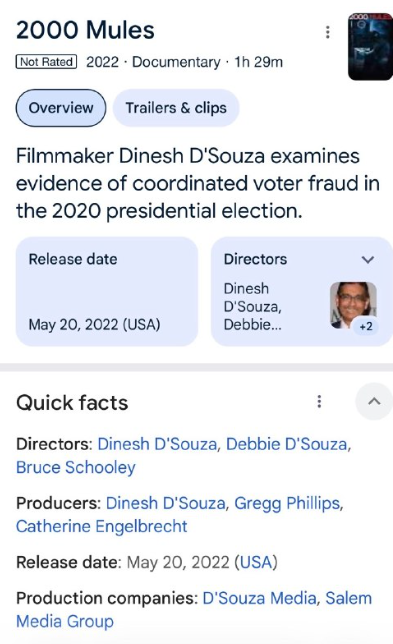Screen dimensions: 393x644
Task: Tap Dinesh D'Souza's photo in Directors card
Action: click(x=353, y=305)
